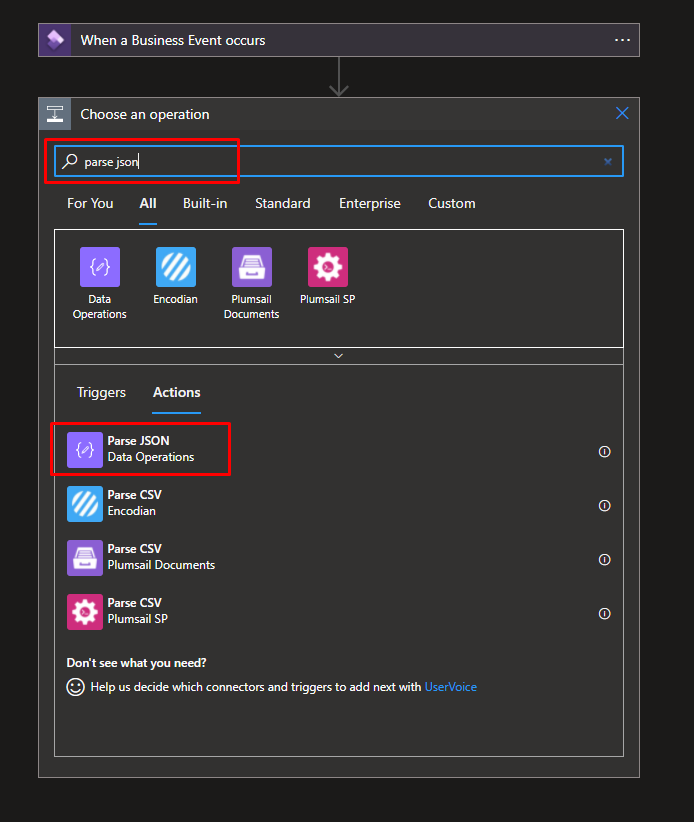694x822 pixels.
Task: Switch to the Enterprise tab
Action: point(370,203)
